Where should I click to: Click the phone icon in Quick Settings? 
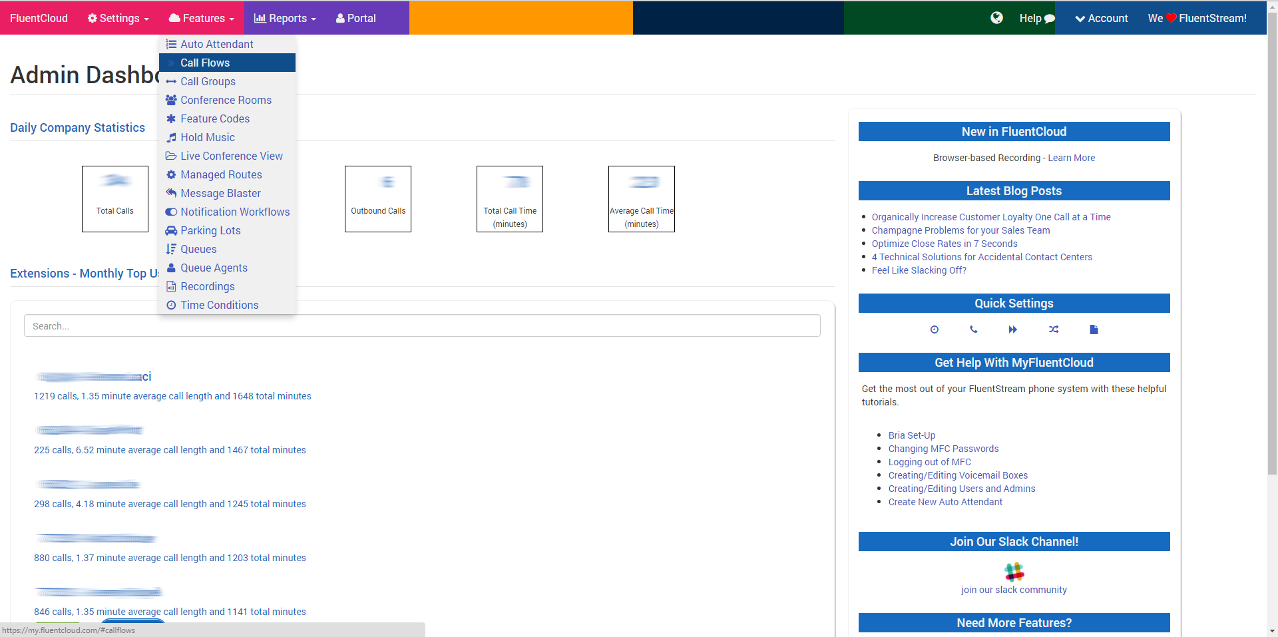[973, 330]
